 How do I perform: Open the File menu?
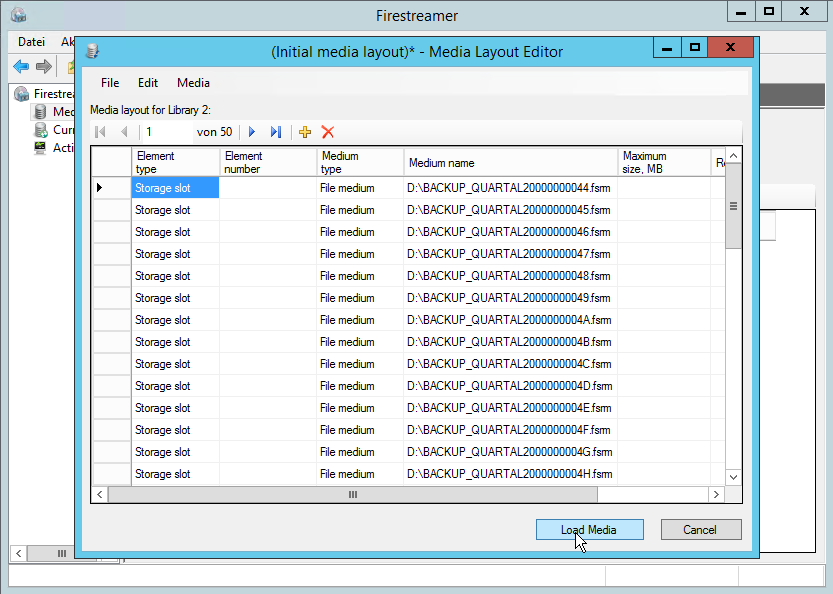[110, 83]
